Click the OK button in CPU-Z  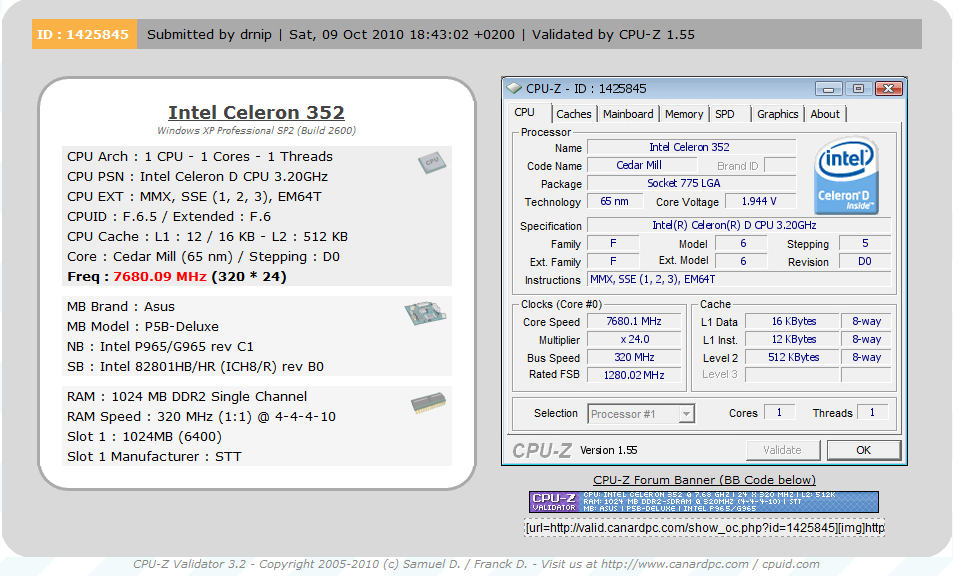coord(863,450)
